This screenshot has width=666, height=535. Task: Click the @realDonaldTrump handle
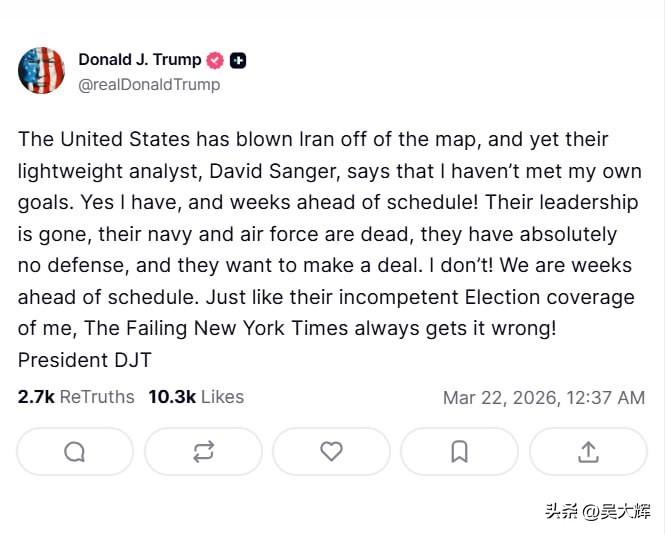(x=149, y=84)
